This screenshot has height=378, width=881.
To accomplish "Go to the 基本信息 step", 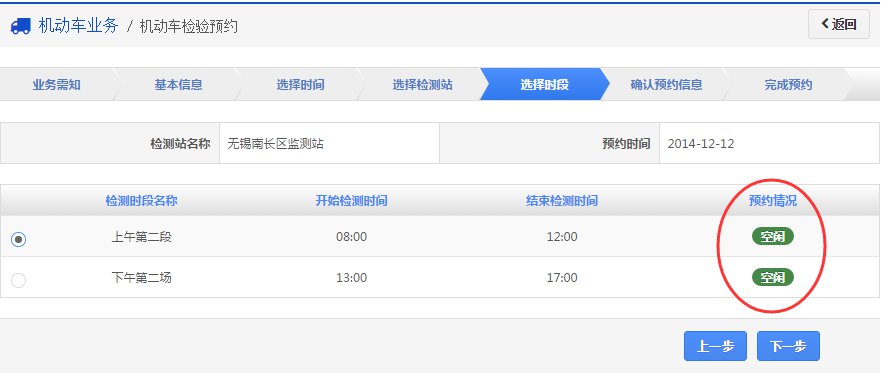I will pos(179,85).
